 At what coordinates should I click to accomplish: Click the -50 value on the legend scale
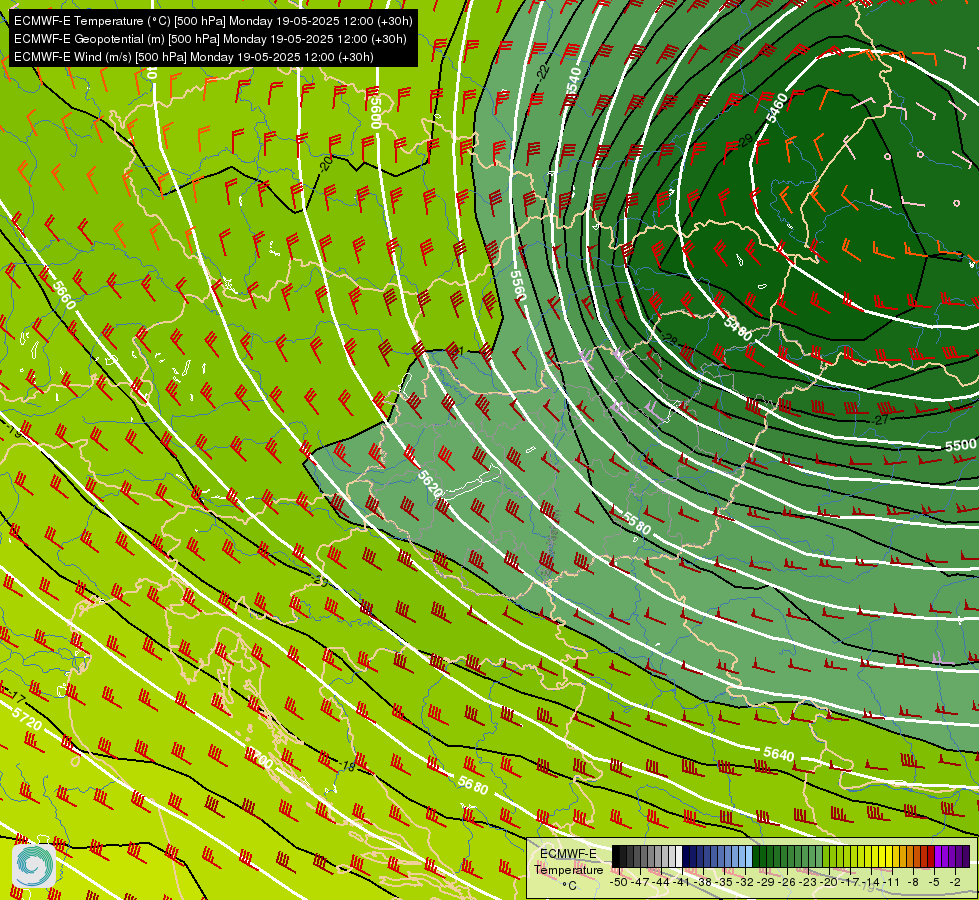point(618,882)
